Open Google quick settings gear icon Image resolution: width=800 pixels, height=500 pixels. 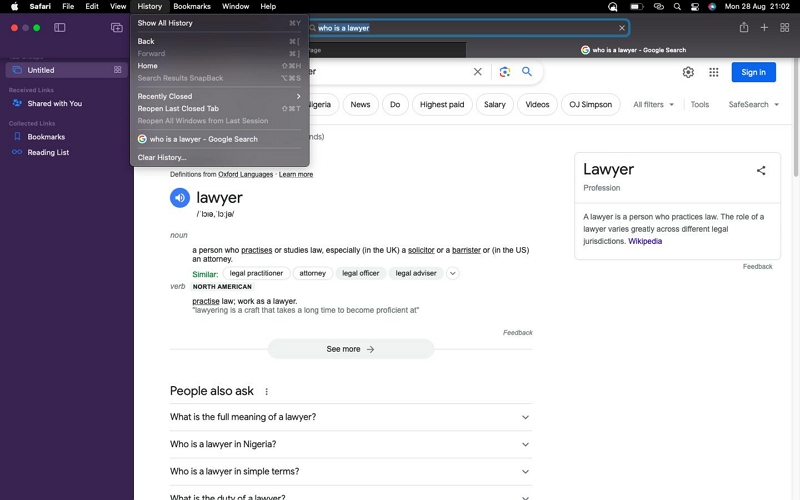[688, 72]
